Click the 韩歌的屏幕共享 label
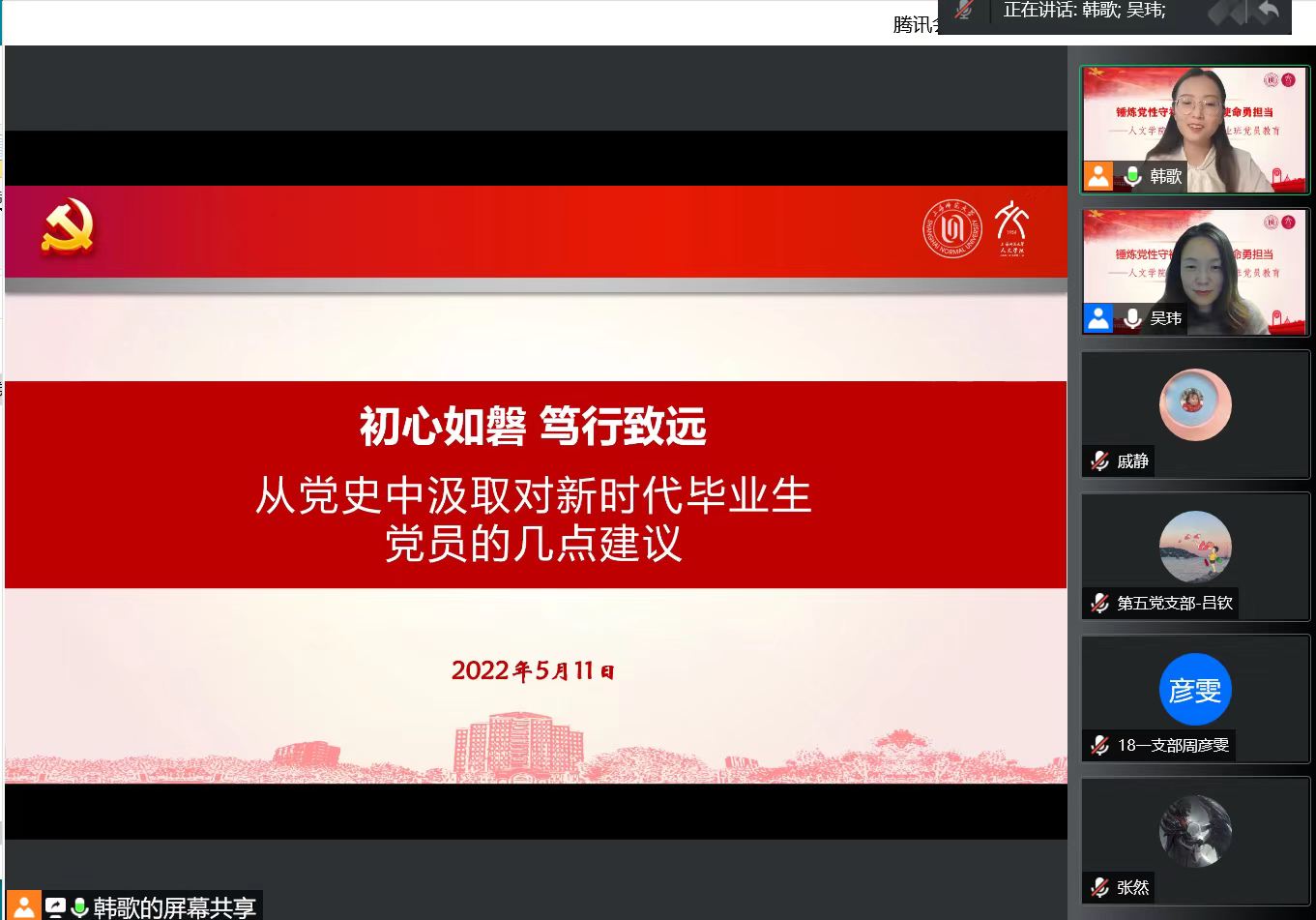The width and height of the screenshot is (1316, 920). 174,907
